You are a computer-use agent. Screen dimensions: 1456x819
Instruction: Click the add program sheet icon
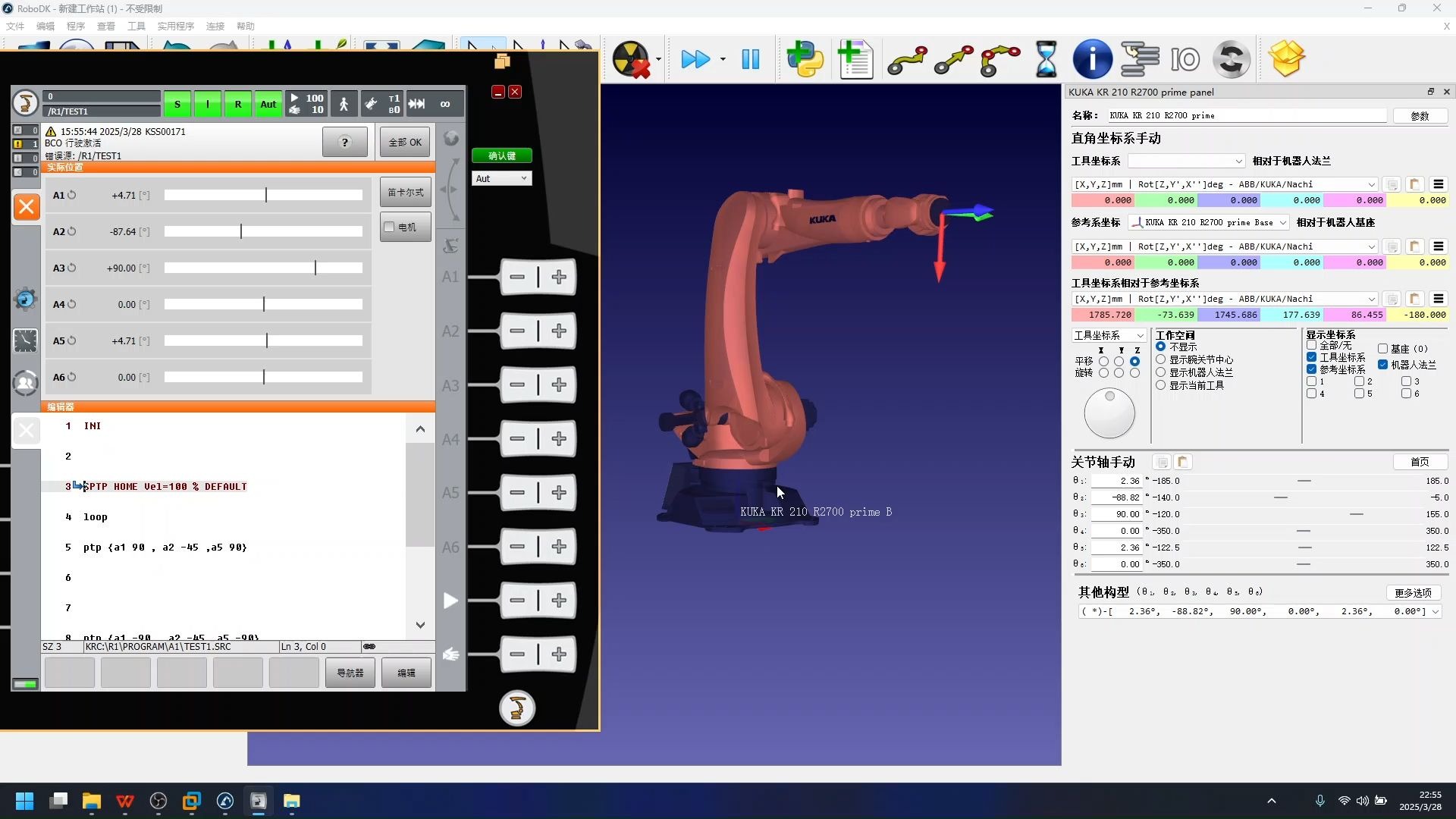click(x=855, y=59)
